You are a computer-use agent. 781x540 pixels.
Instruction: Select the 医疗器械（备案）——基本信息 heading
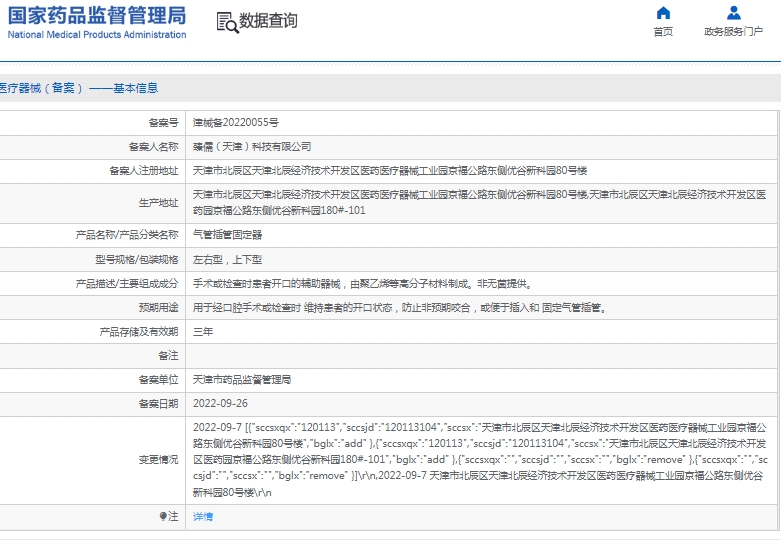click(x=79, y=88)
